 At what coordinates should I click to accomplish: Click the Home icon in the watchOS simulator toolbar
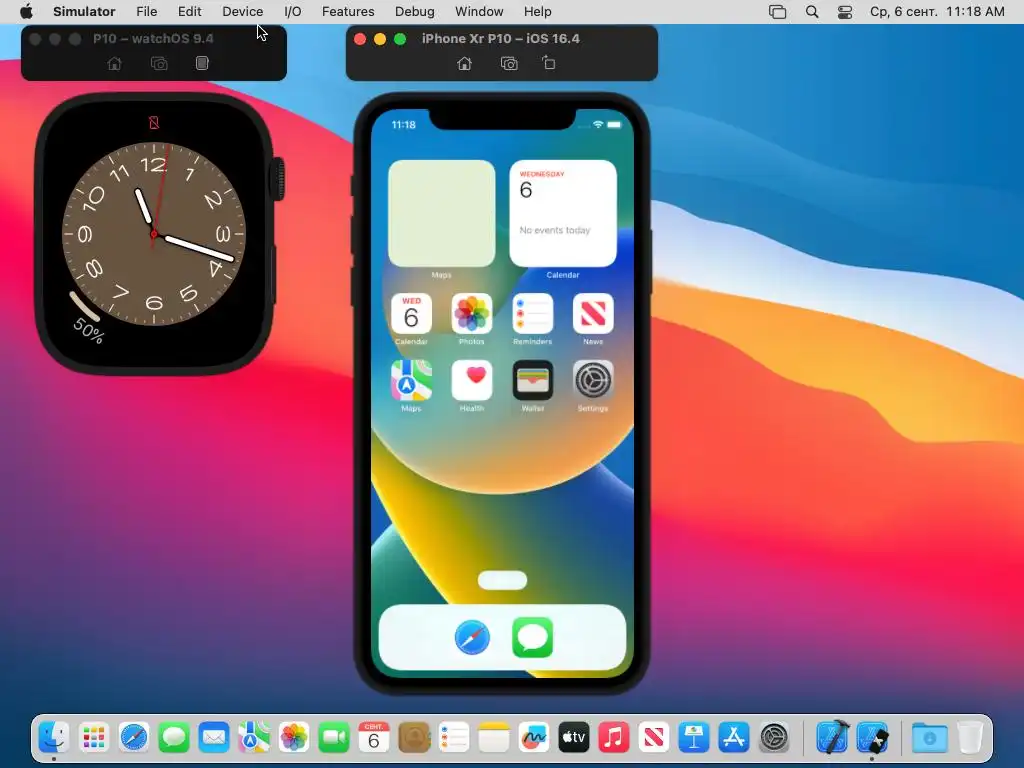(x=114, y=63)
